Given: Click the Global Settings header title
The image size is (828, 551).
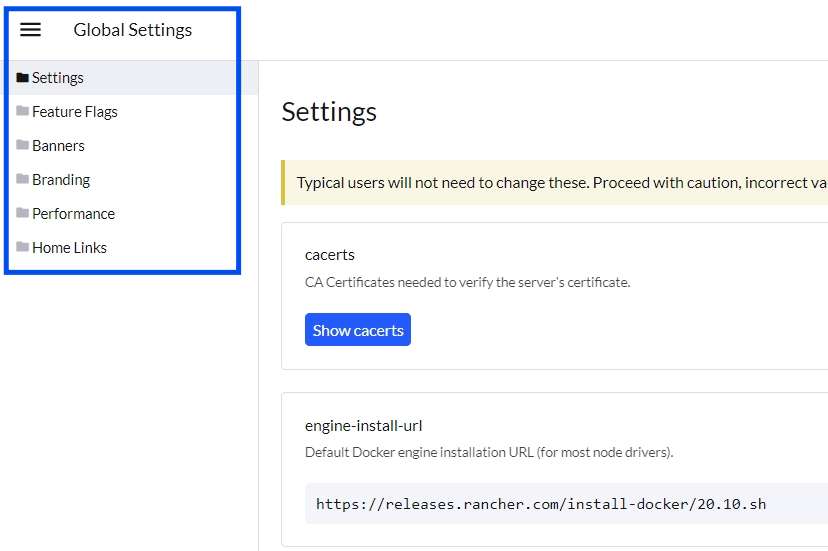Looking at the screenshot, I should click(x=133, y=30).
